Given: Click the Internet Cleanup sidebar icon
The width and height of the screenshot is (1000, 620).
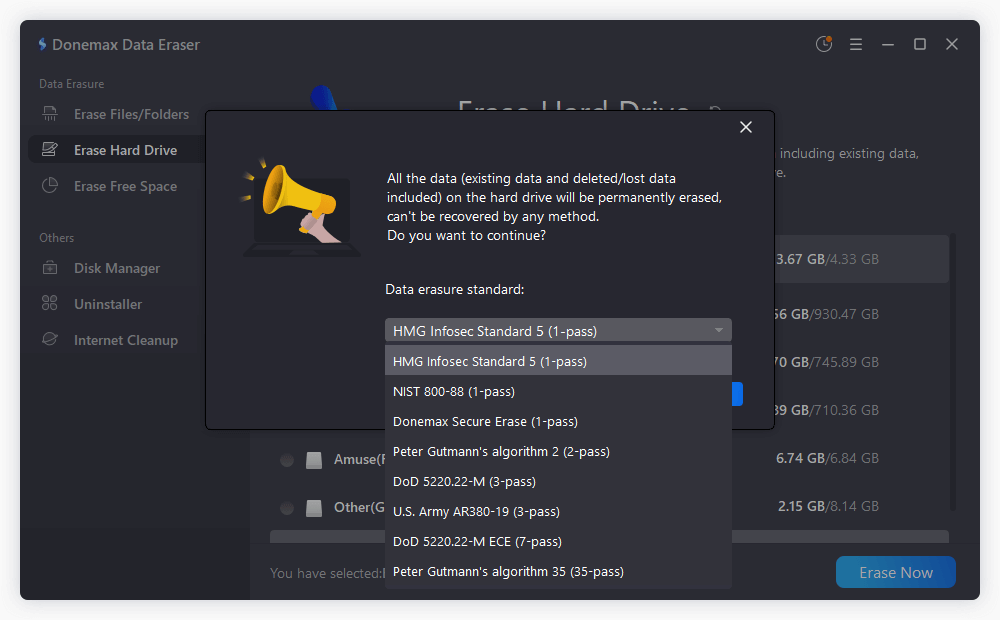Looking at the screenshot, I should 50,340.
